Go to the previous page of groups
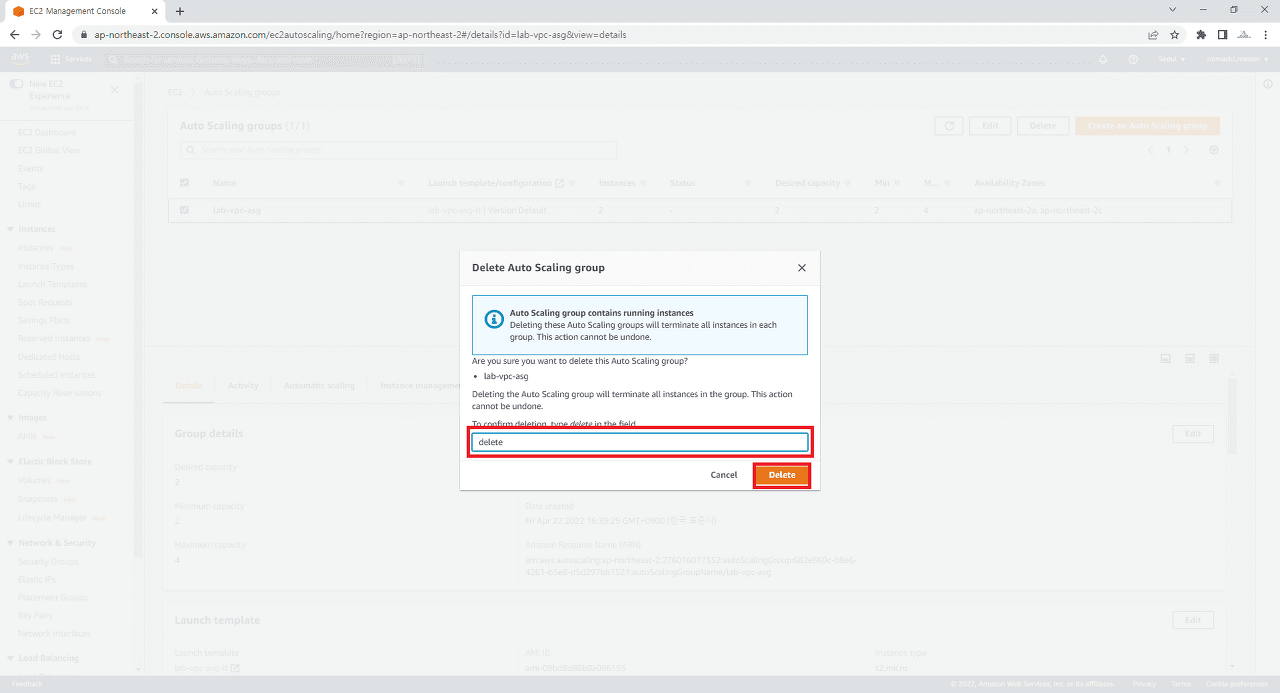This screenshot has height=693, width=1280. click(1150, 150)
